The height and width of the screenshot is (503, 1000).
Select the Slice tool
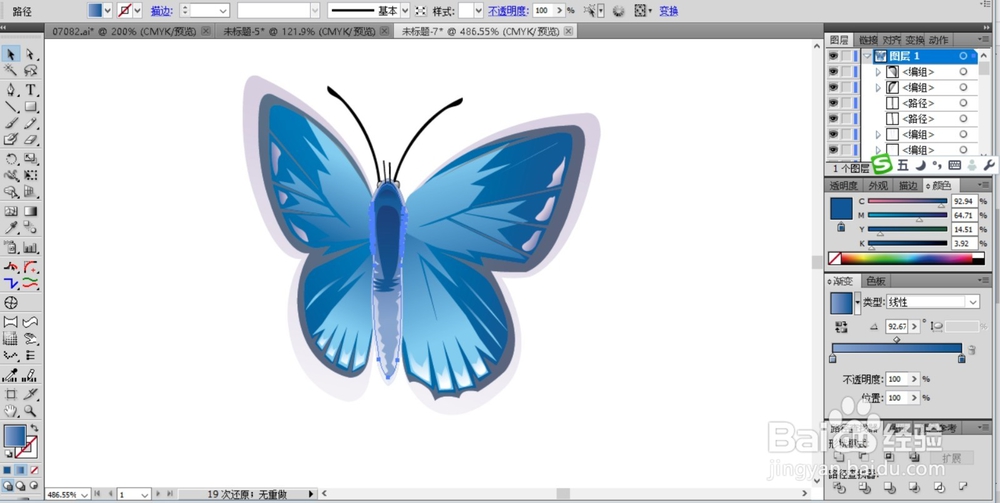(x=30, y=394)
